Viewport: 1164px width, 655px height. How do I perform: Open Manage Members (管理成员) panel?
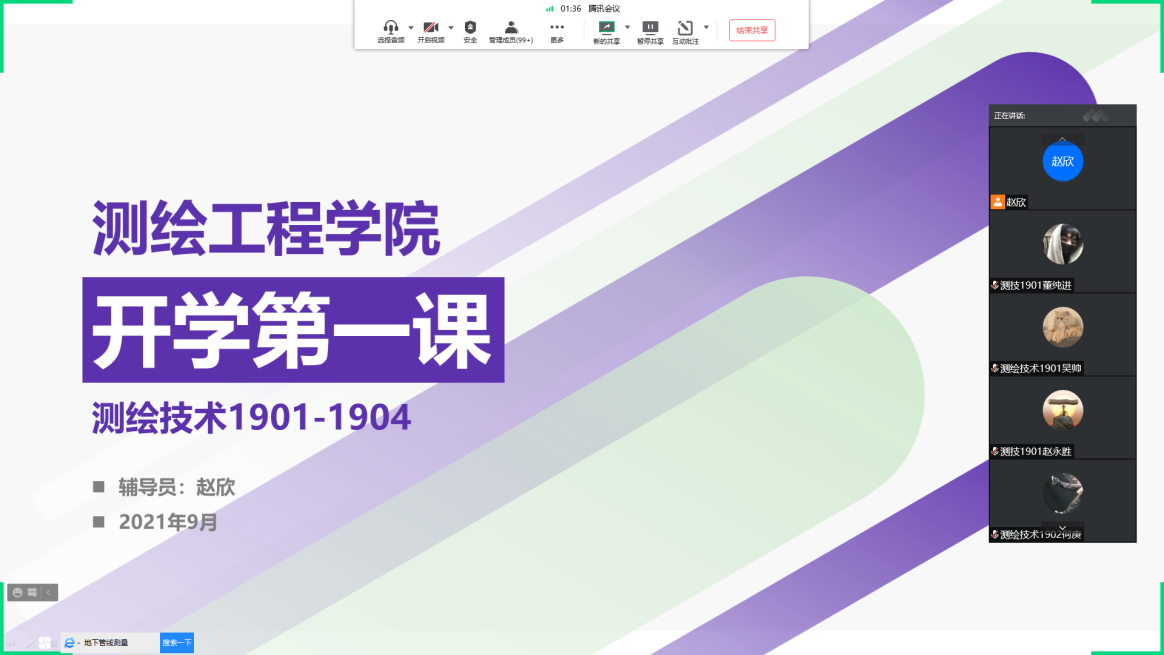[x=510, y=28]
